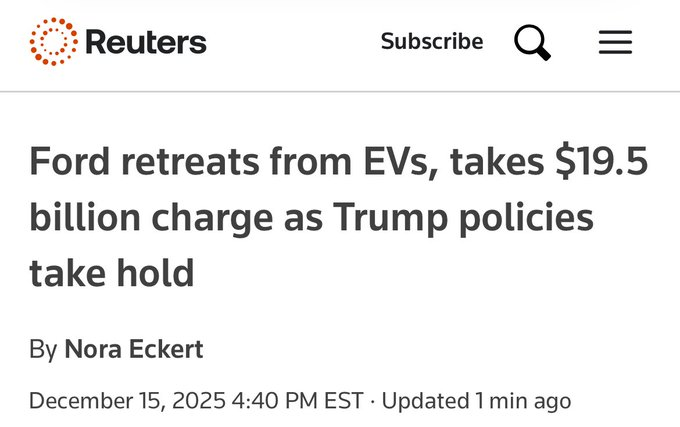Screen dimensions: 680x427
Task: Click "take hold" on headline's last line
Action: pyautogui.click(x=111, y=271)
